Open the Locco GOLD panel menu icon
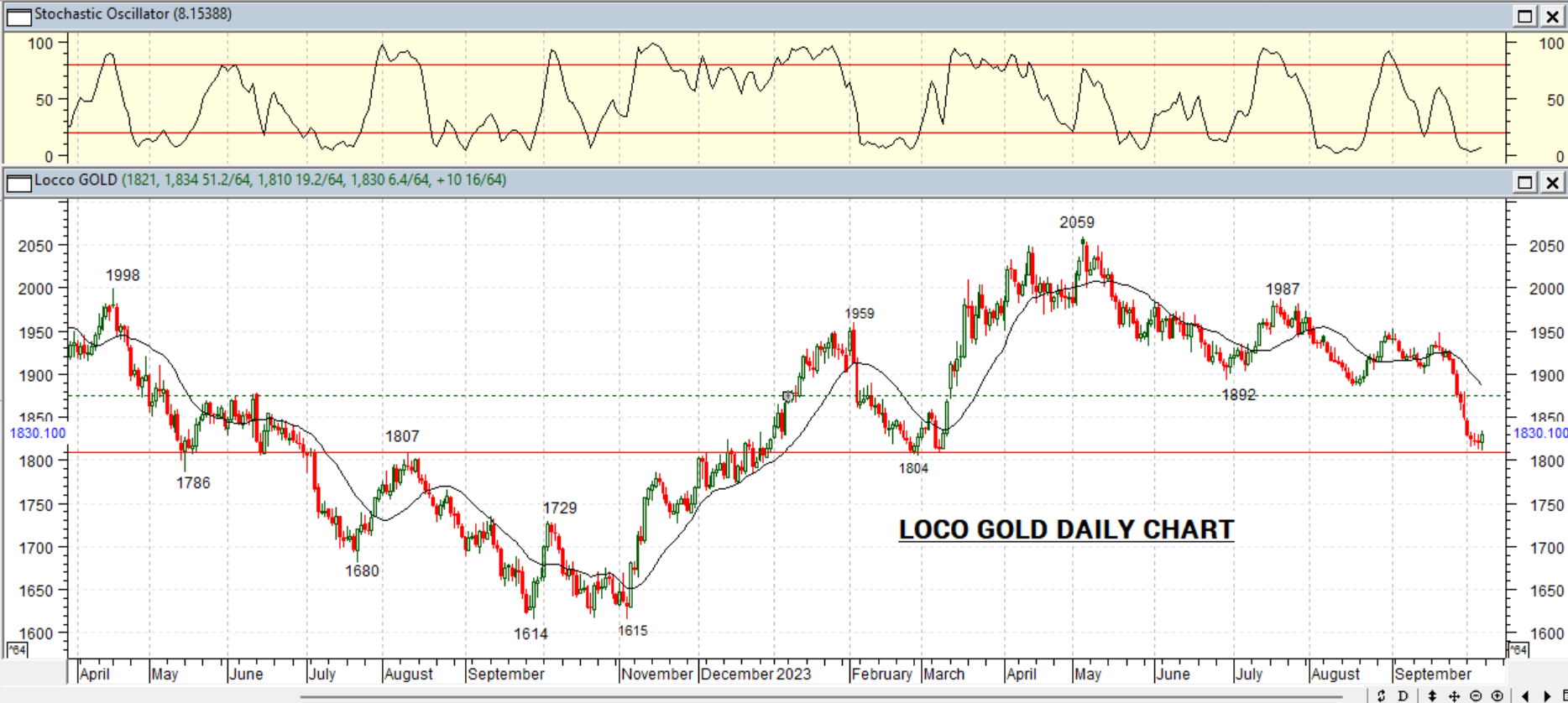The image size is (1568, 703). point(18,182)
